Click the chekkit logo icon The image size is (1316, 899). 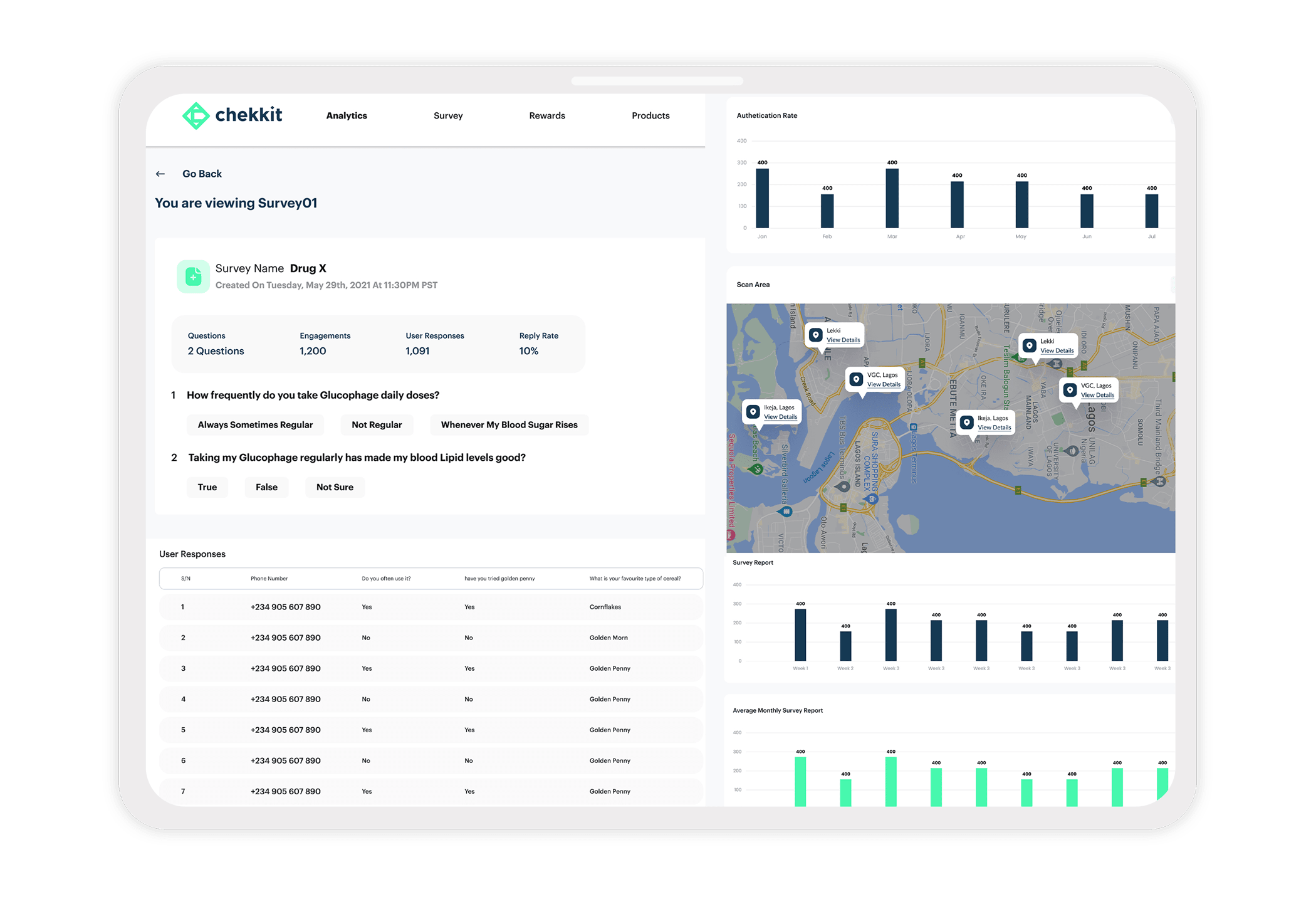(x=196, y=116)
